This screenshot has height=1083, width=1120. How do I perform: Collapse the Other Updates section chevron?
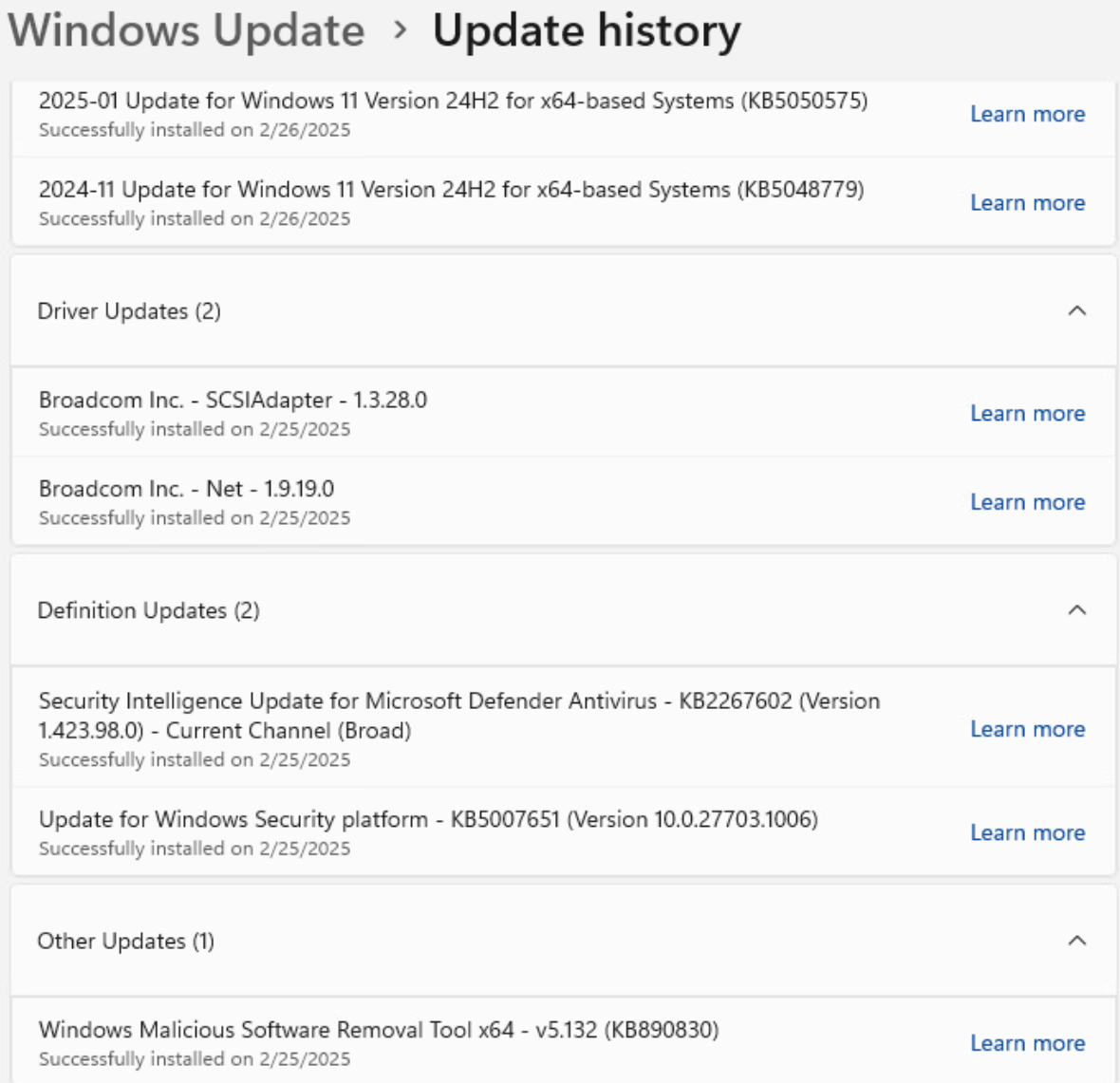[x=1076, y=941]
